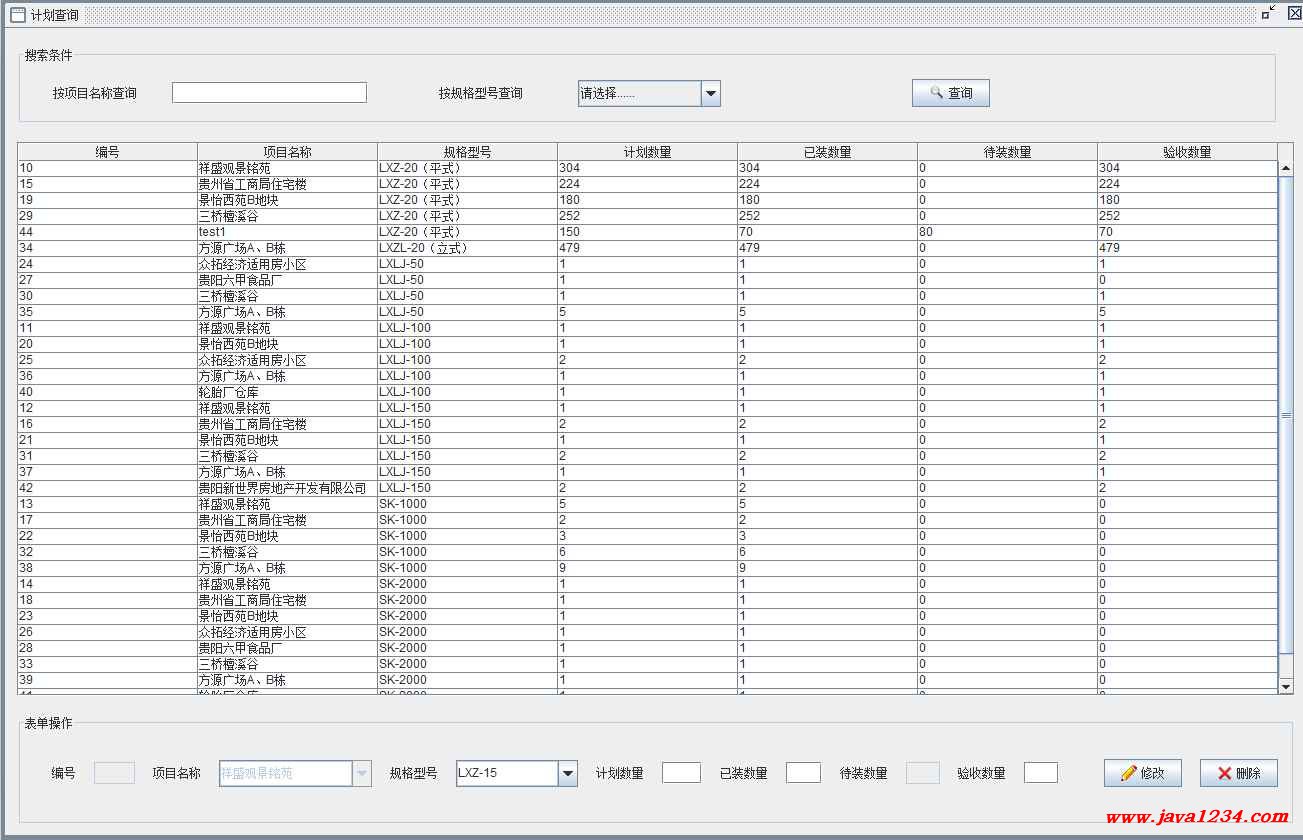The image size is (1303, 840).
Task: Click row 38 planned quantity 9
Action: click(648, 568)
